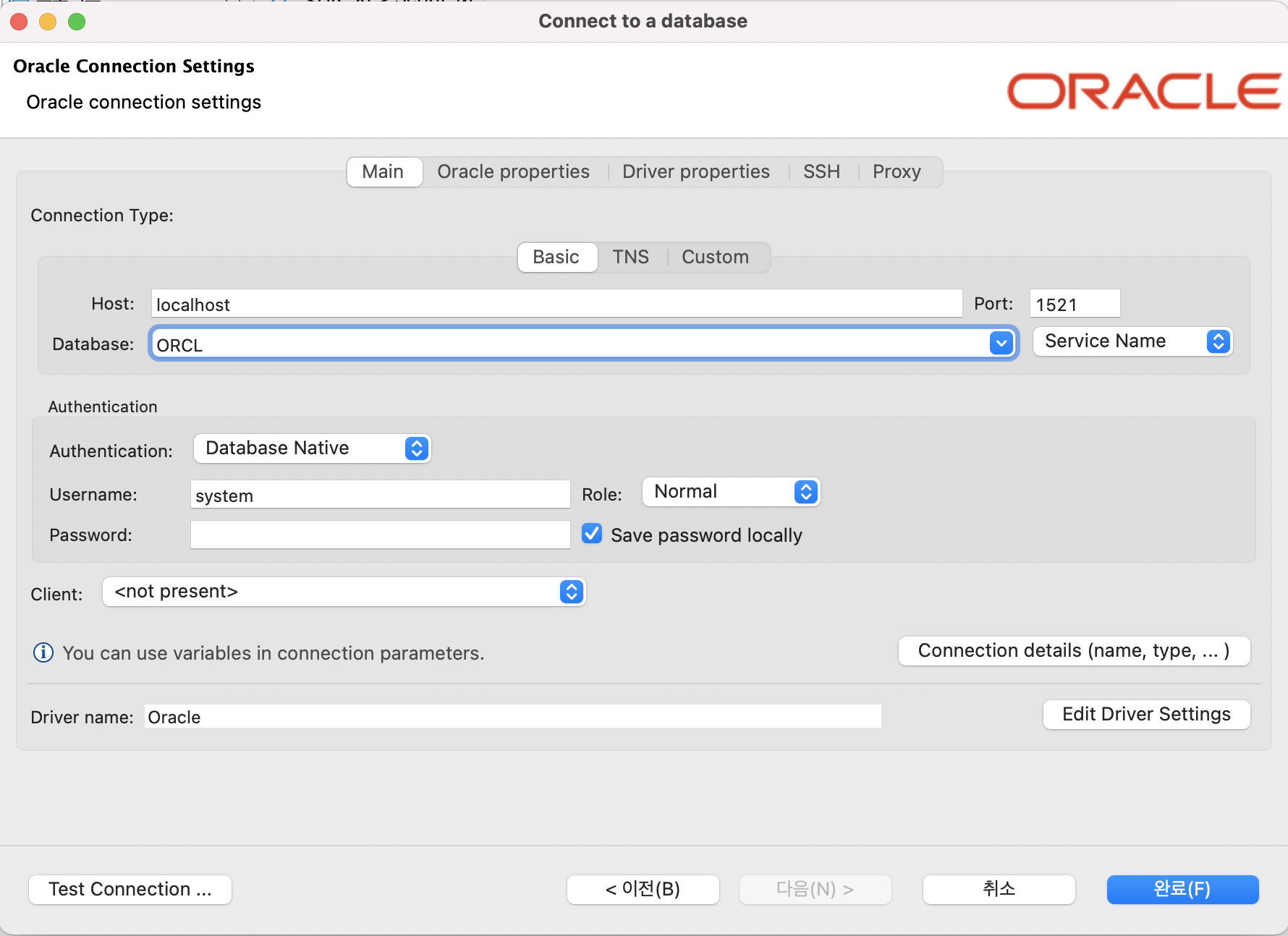
Task: Open the Role dropdown showing Normal
Action: click(x=731, y=492)
